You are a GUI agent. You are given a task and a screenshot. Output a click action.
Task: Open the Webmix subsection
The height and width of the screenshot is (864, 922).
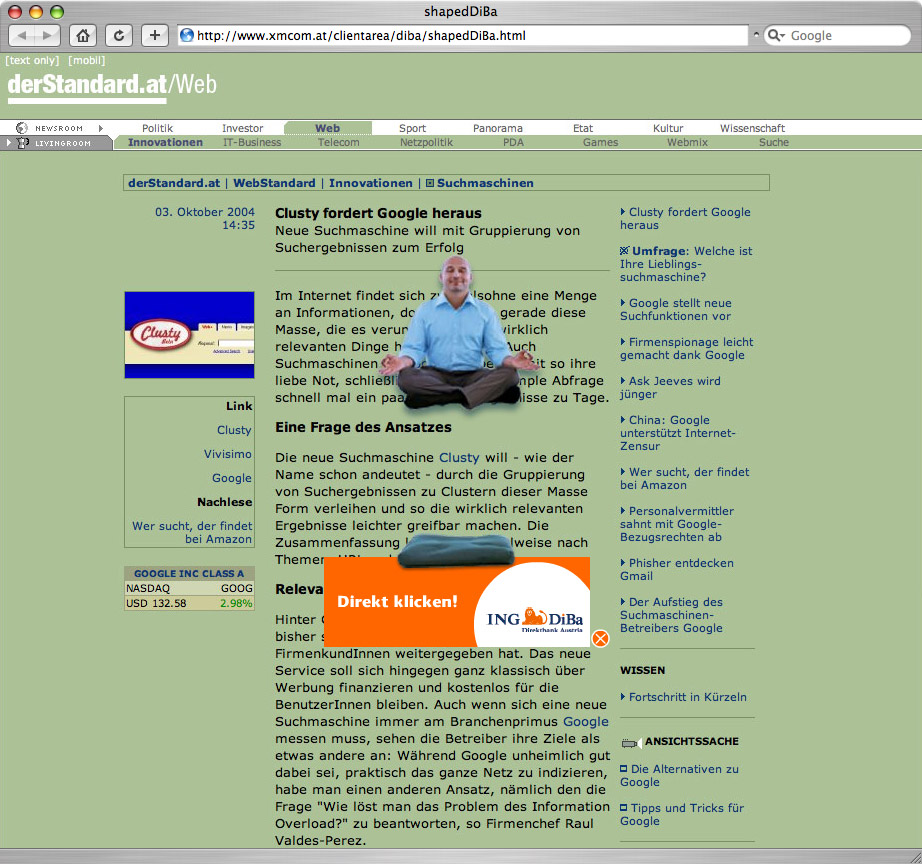click(x=687, y=142)
